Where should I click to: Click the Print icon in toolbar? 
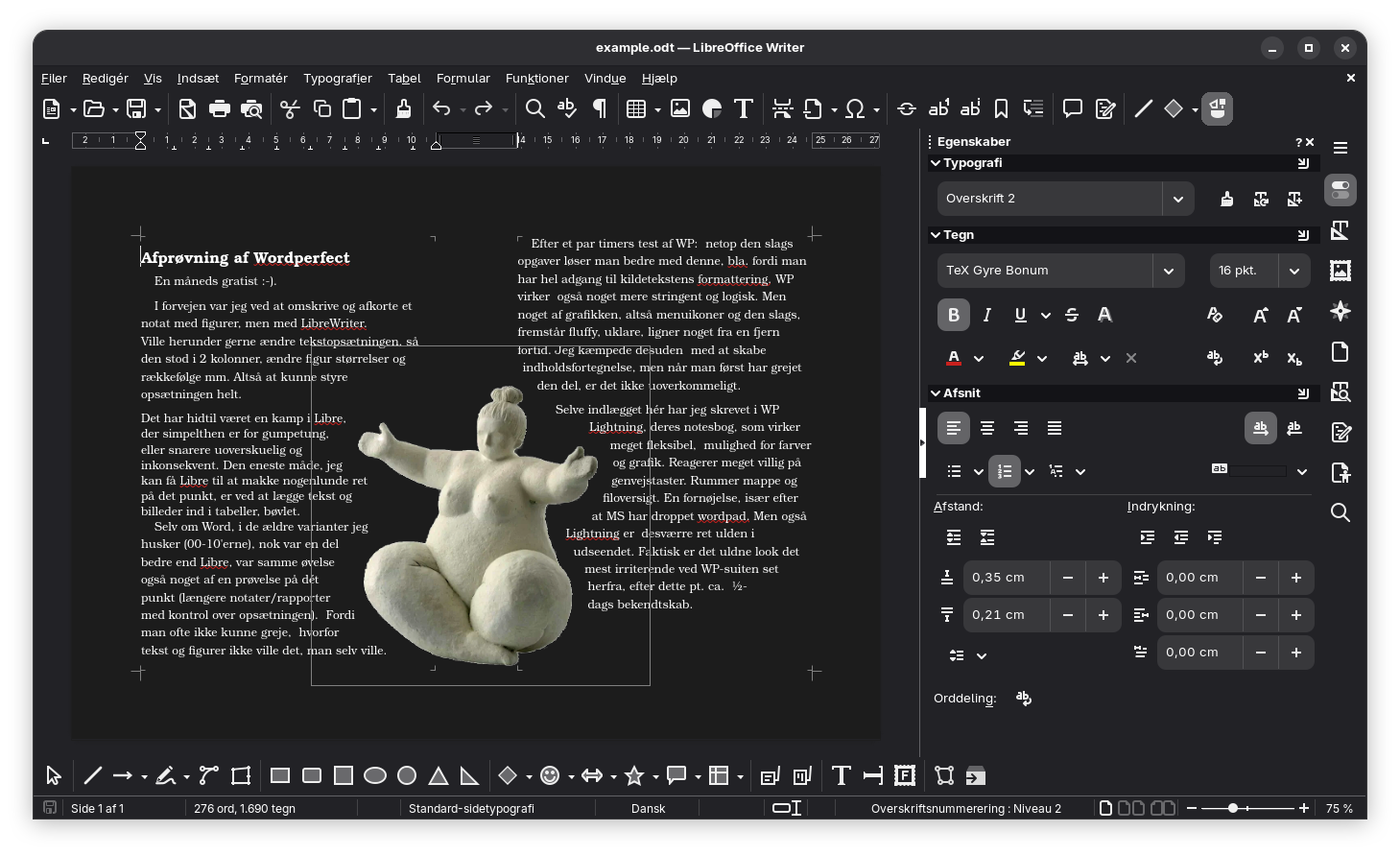point(220,108)
